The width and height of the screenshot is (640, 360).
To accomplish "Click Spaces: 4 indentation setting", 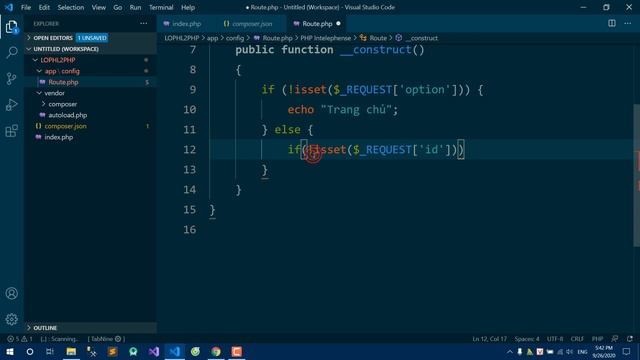I will click(527, 339).
